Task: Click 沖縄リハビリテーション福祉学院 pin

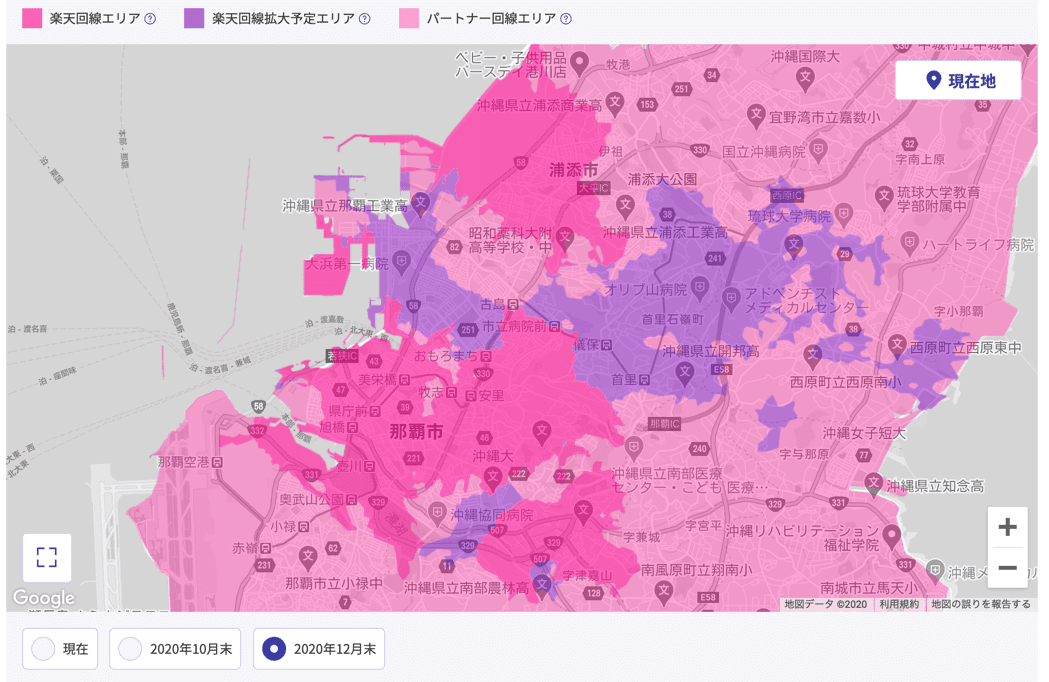Action: (x=891, y=536)
